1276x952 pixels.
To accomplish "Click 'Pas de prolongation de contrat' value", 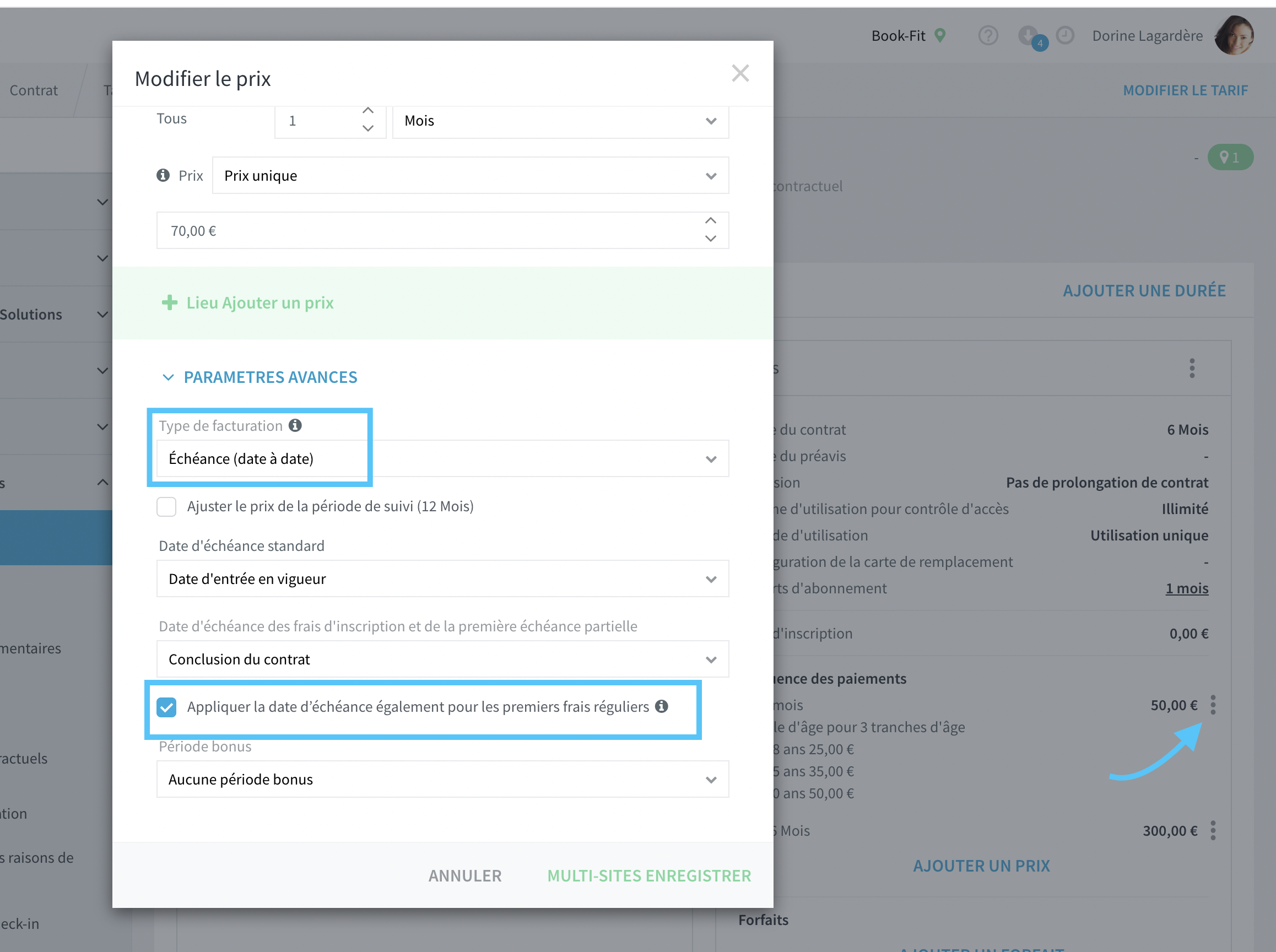I will pos(1107,483).
